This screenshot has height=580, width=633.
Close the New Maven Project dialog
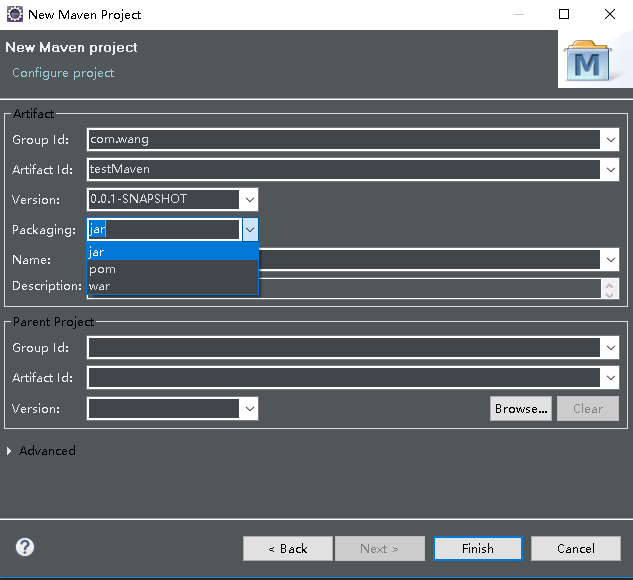tap(610, 14)
